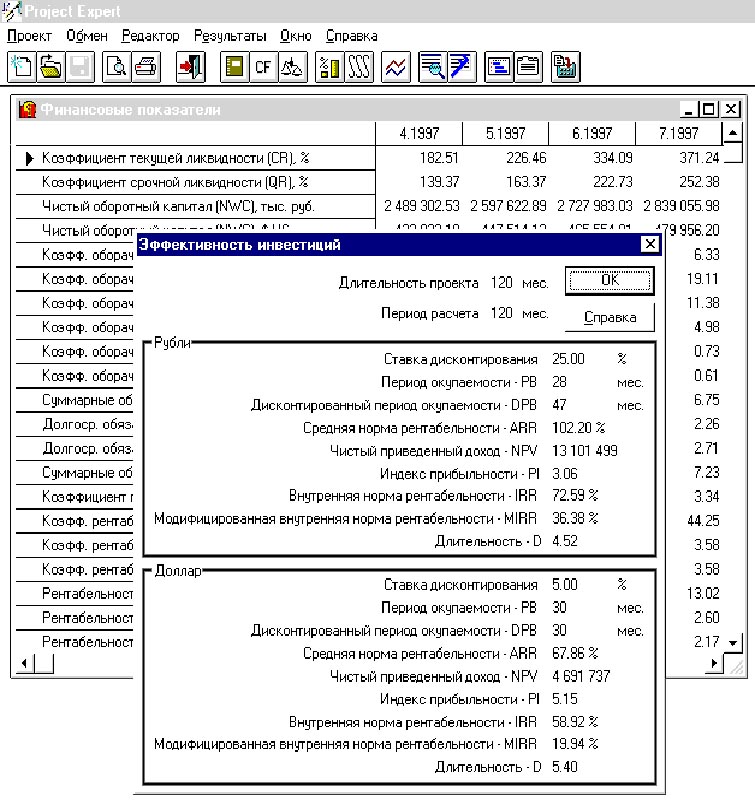This screenshot has width=755, height=800.
Task: Exit the program via the door icon
Action: (x=191, y=67)
